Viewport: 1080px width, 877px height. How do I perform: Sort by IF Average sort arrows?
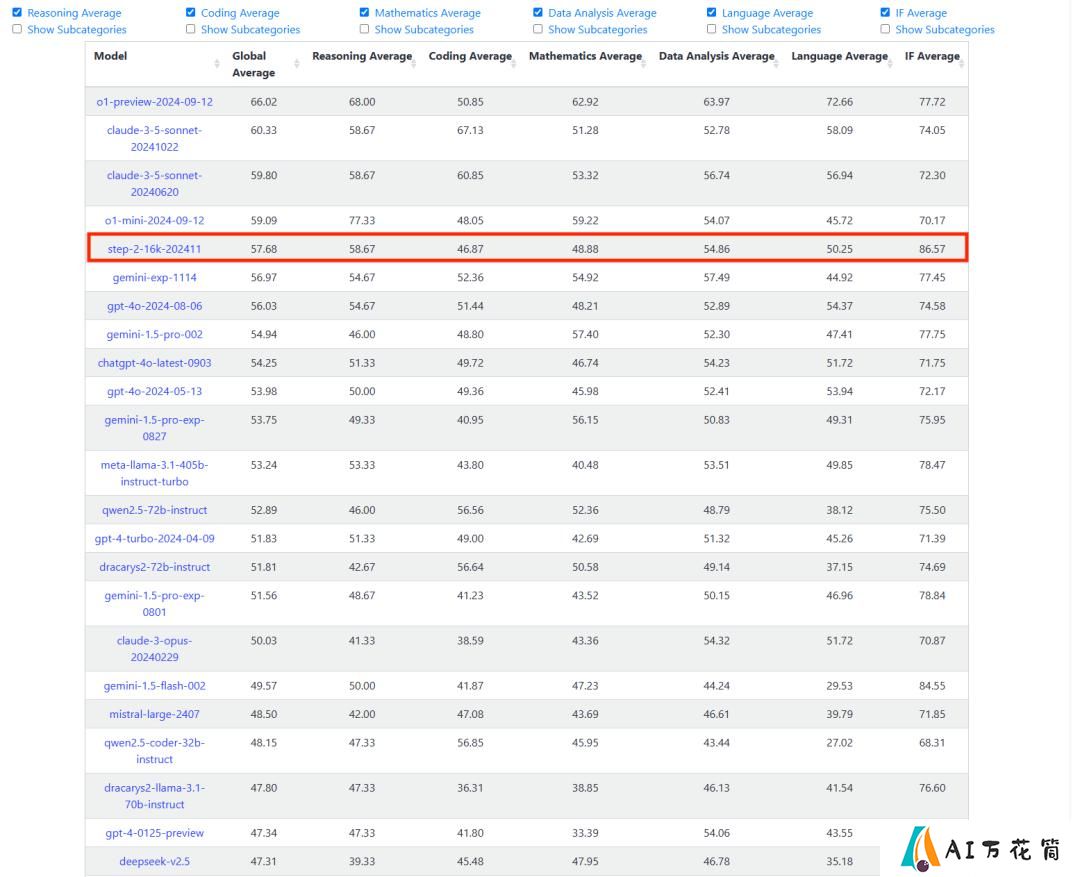(x=962, y=63)
